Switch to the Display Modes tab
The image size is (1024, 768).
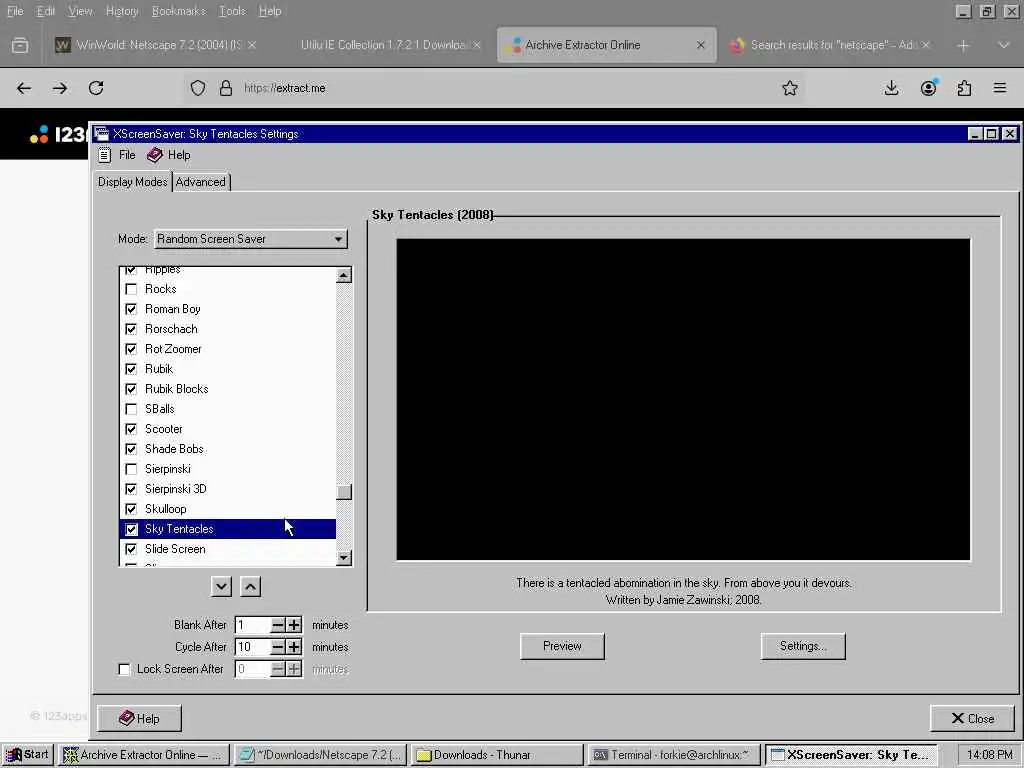tap(133, 182)
